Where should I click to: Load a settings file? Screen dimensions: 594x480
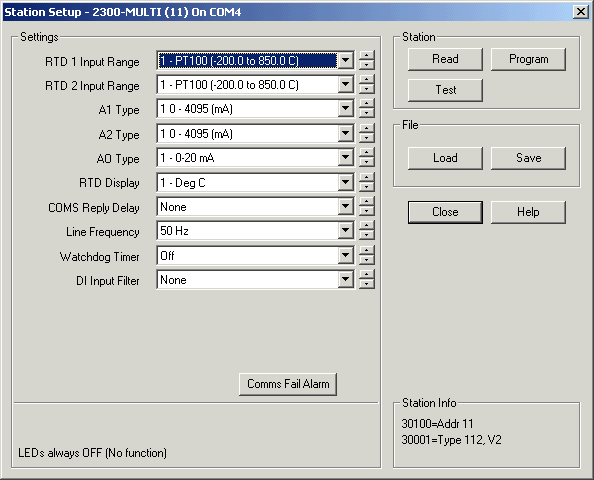pyautogui.click(x=445, y=158)
